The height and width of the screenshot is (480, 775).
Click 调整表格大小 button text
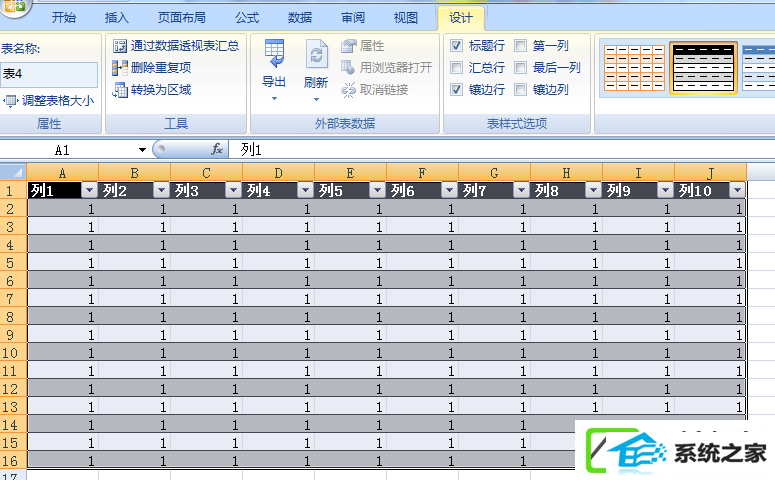pos(58,101)
